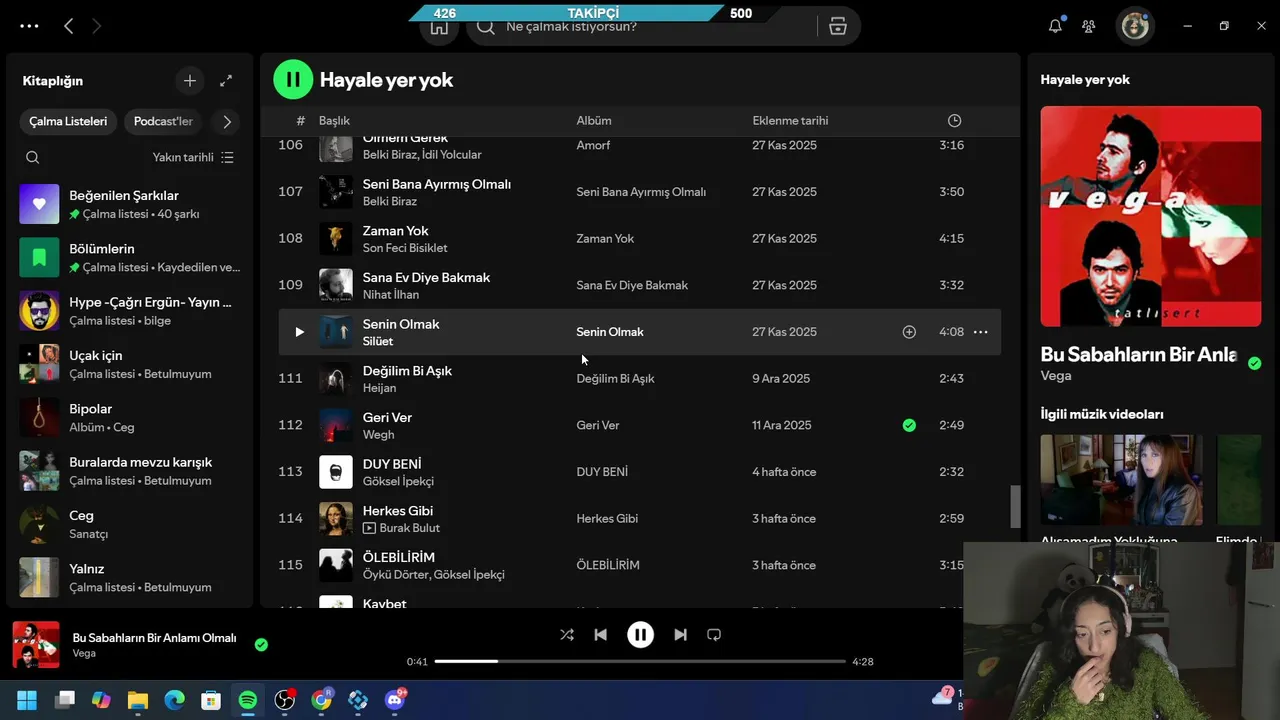Open now playing cover in player bar
Viewport: 1280px width, 720px height.
pos(36,645)
